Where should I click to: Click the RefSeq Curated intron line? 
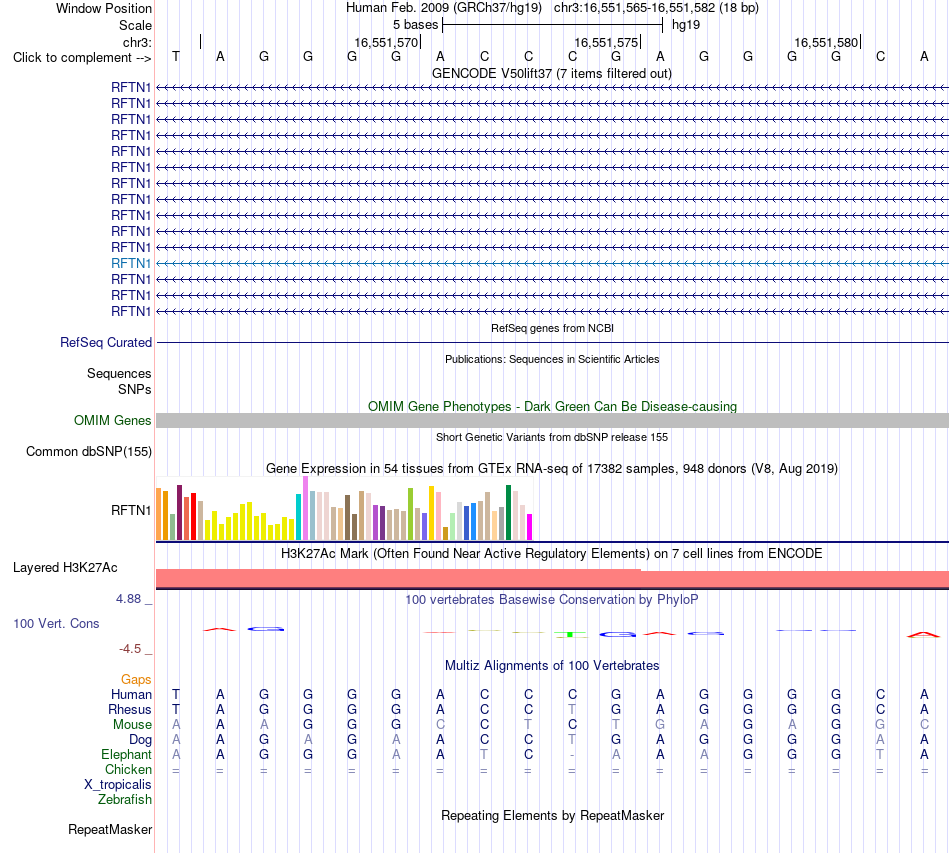click(552, 342)
